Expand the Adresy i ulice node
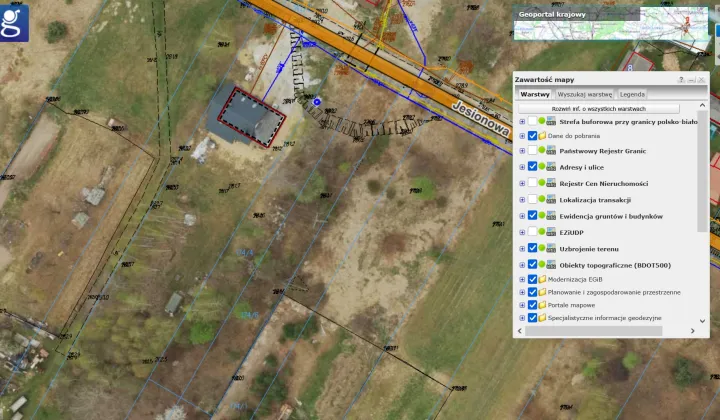This screenshot has width=720, height=420. pyautogui.click(x=522, y=167)
